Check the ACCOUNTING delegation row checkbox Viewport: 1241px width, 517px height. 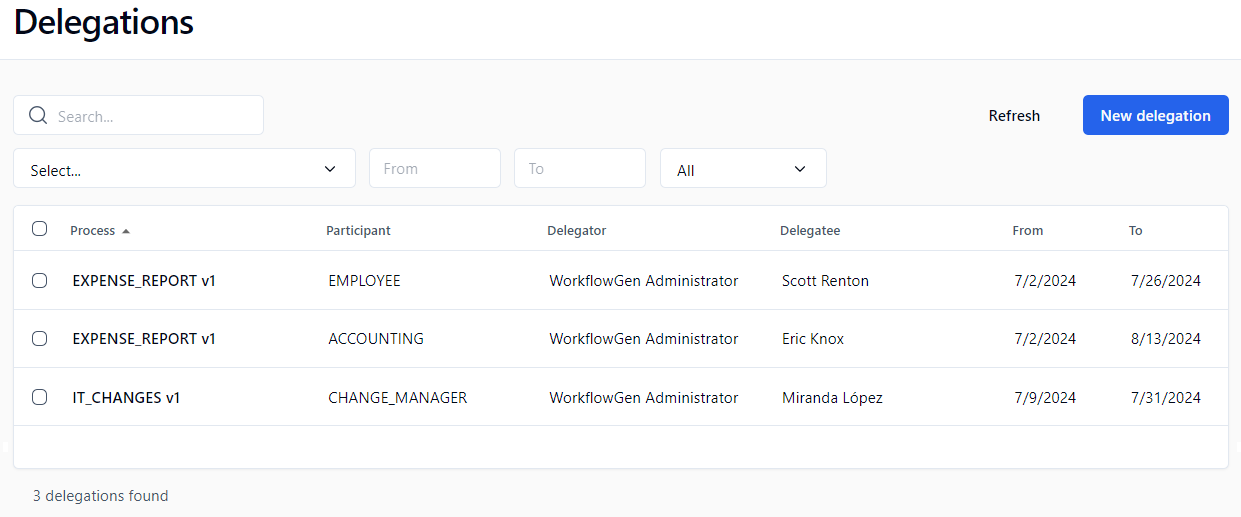pos(40,339)
